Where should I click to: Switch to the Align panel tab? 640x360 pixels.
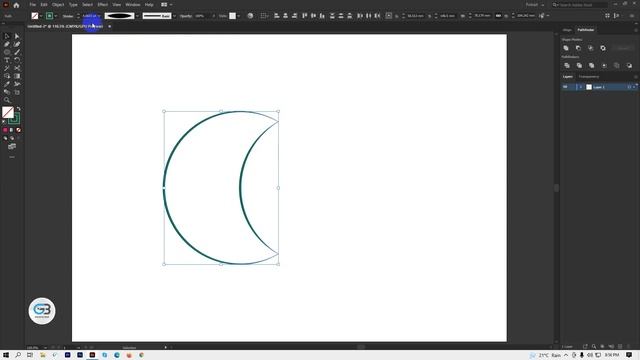567,30
